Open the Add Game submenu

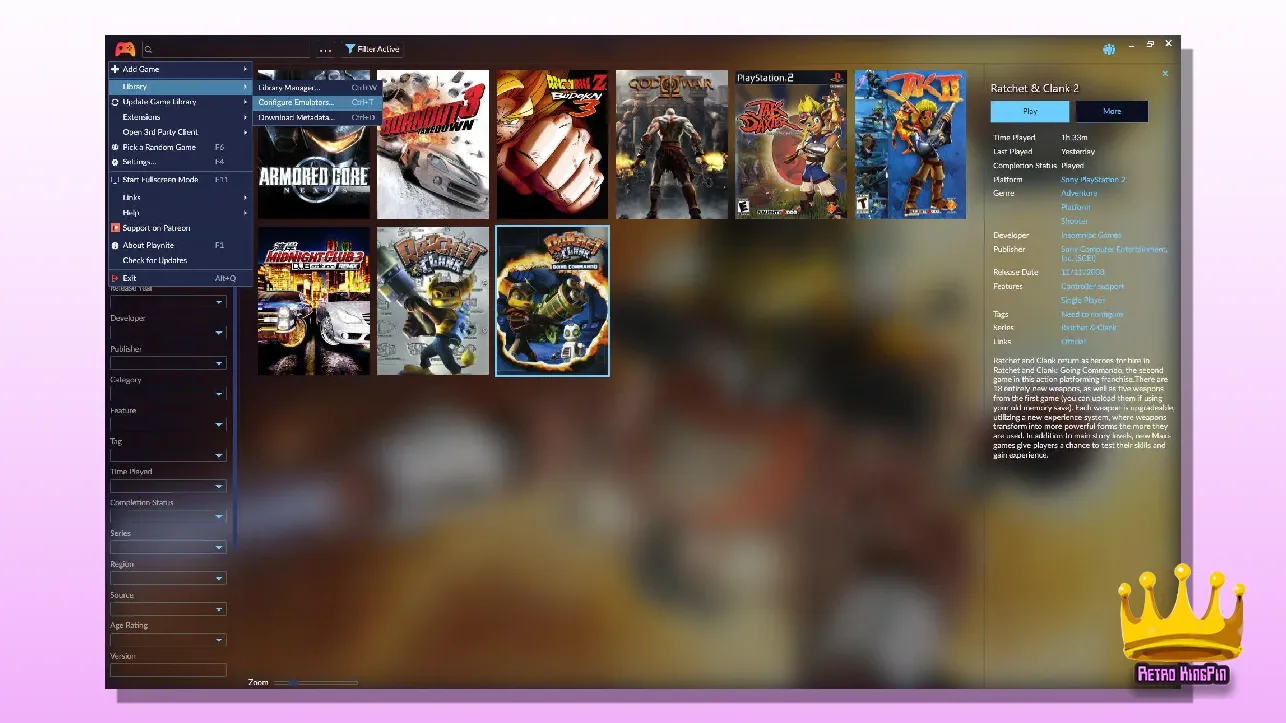[180, 69]
